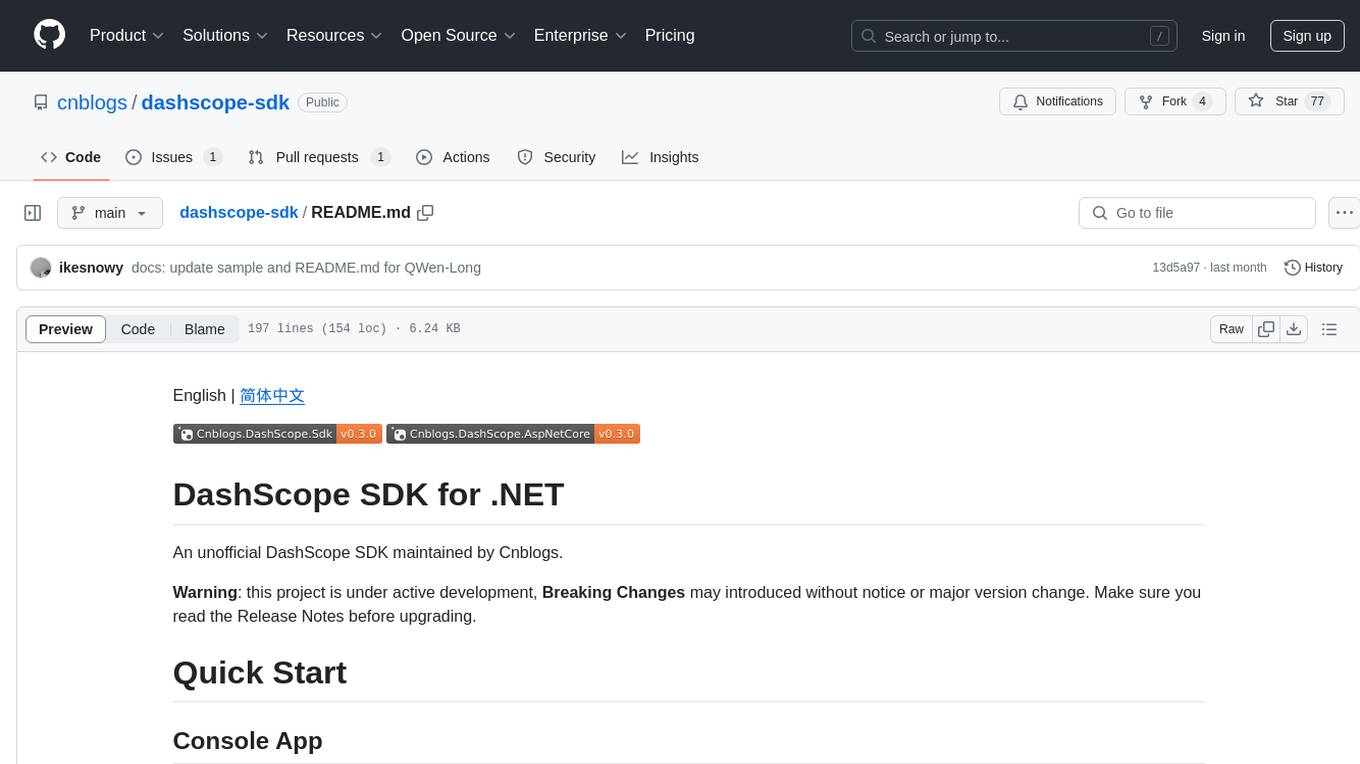The height and width of the screenshot is (764, 1360).
Task: Copy the raw file contents
Action: click(x=1266, y=329)
